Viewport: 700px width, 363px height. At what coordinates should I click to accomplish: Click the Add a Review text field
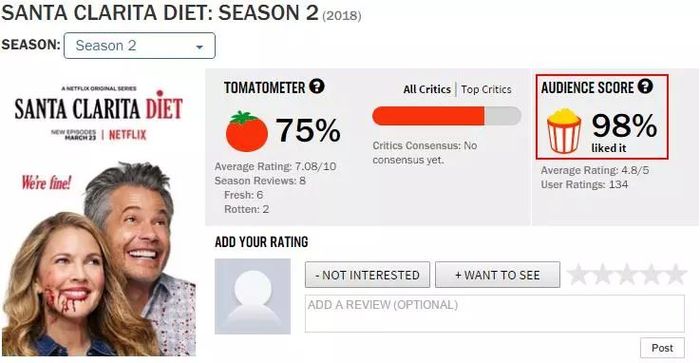coord(495,313)
